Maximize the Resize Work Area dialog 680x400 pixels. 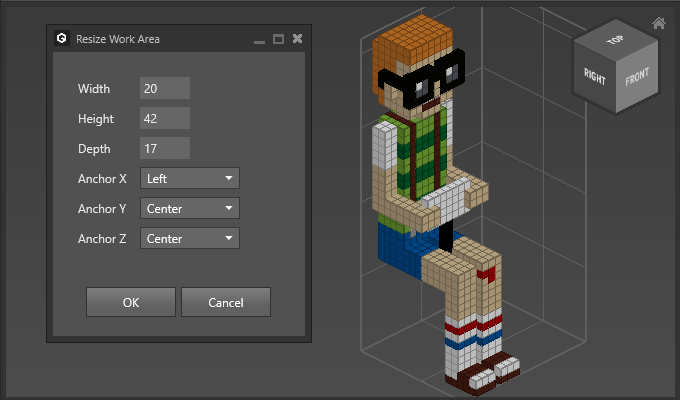pos(278,39)
